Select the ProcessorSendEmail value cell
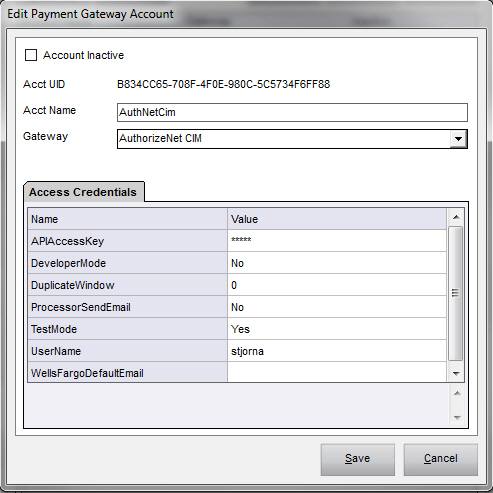The height and width of the screenshot is (493, 493). [x=337, y=307]
